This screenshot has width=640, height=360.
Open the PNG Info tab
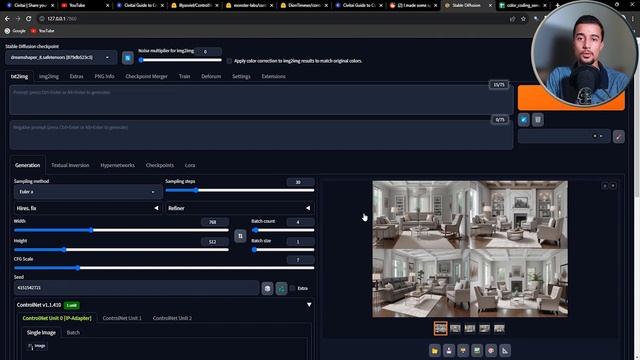104,76
